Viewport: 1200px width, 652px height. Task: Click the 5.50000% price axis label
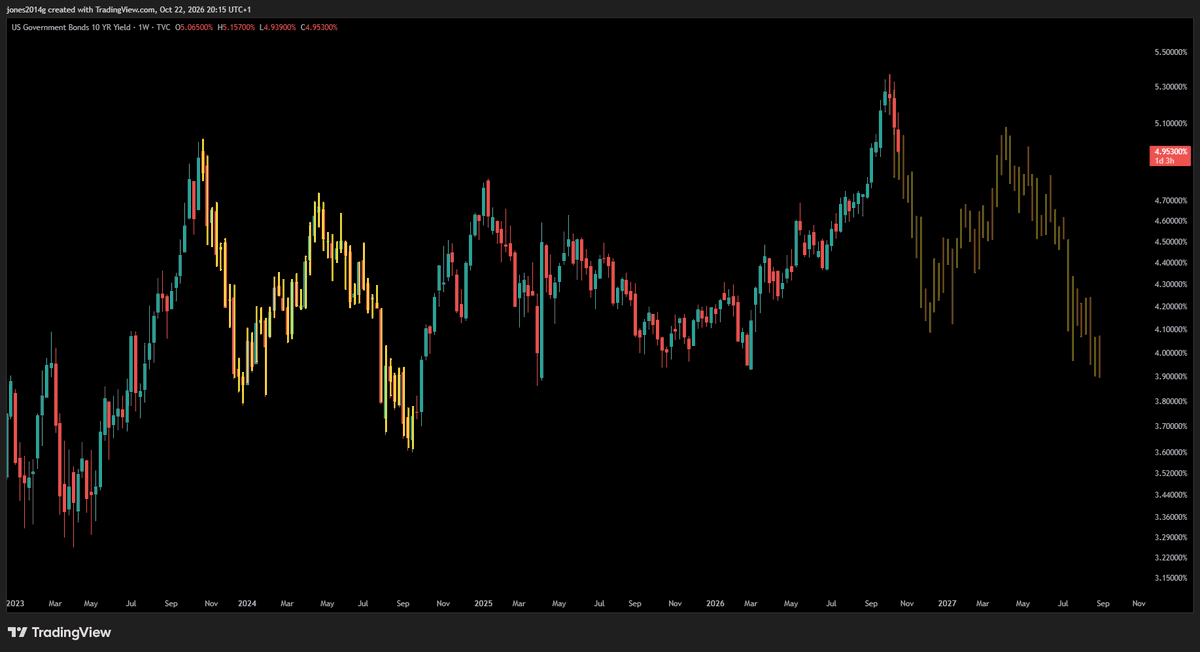pyautogui.click(x=1171, y=52)
